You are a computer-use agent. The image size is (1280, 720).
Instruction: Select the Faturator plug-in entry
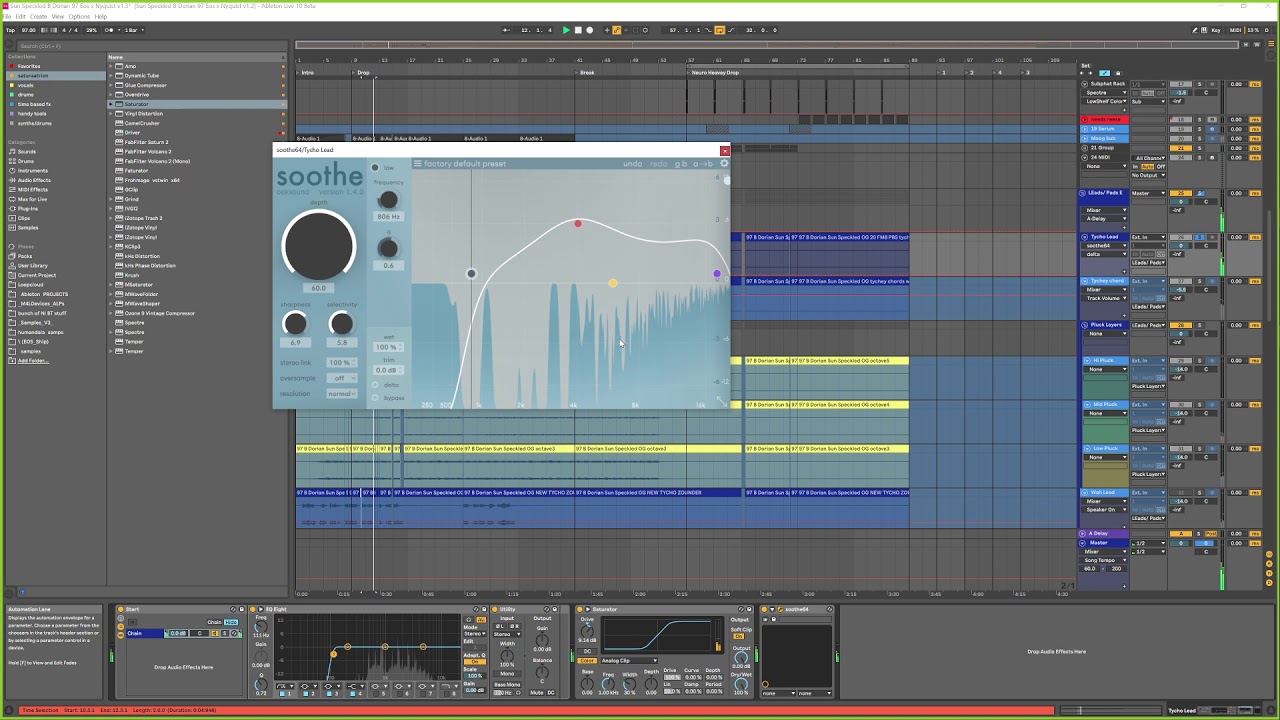click(136, 170)
